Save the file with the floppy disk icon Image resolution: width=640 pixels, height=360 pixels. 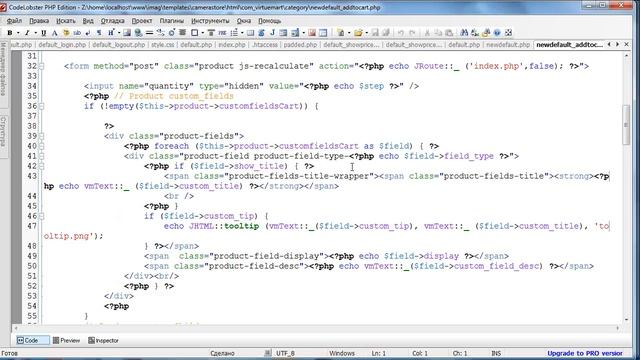[x=375, y=33]
